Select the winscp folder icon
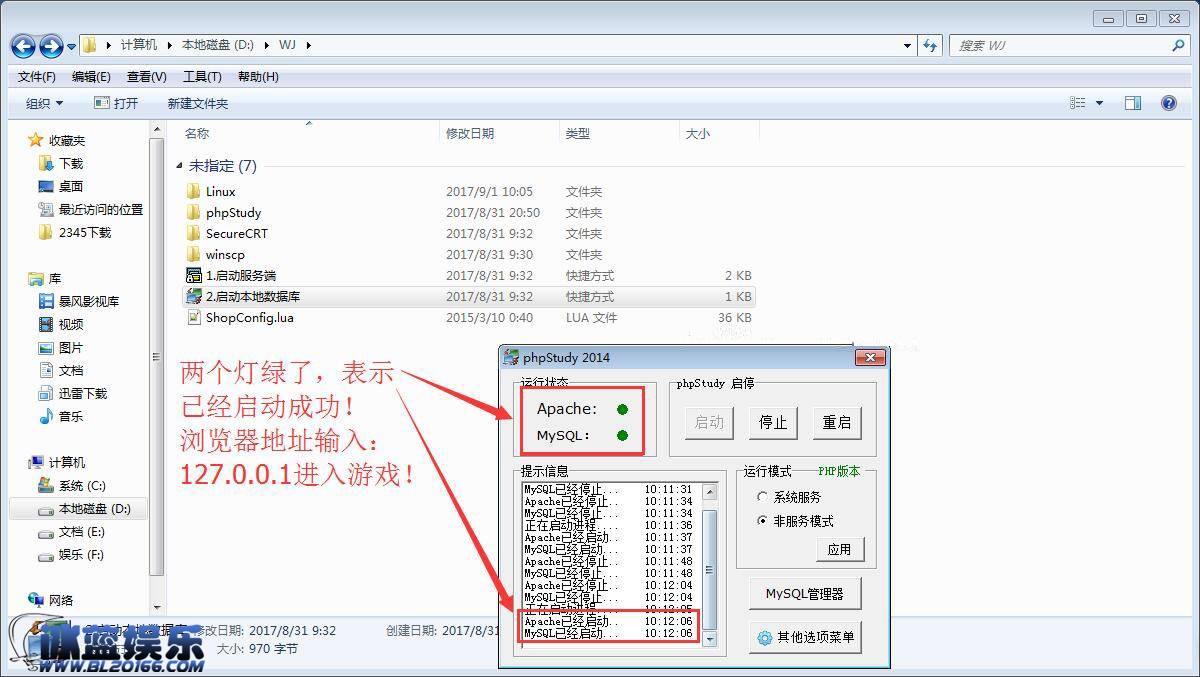Viewport: 1200px width, 677px height. [x=194, y=254]
